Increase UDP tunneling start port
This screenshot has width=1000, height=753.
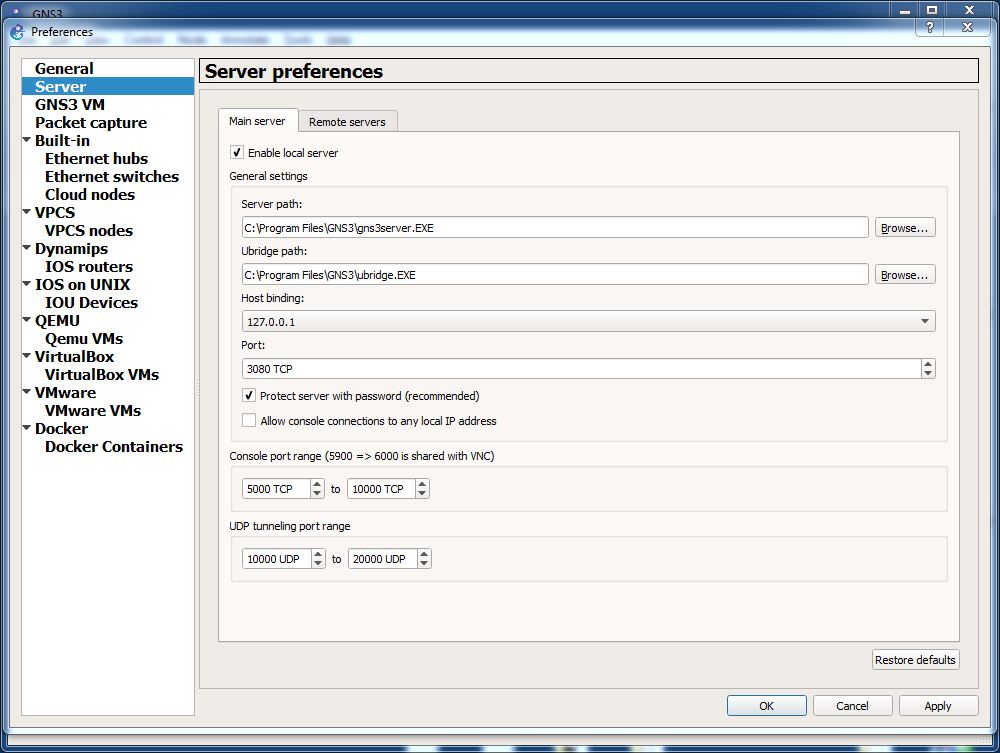tap(318, 554)
